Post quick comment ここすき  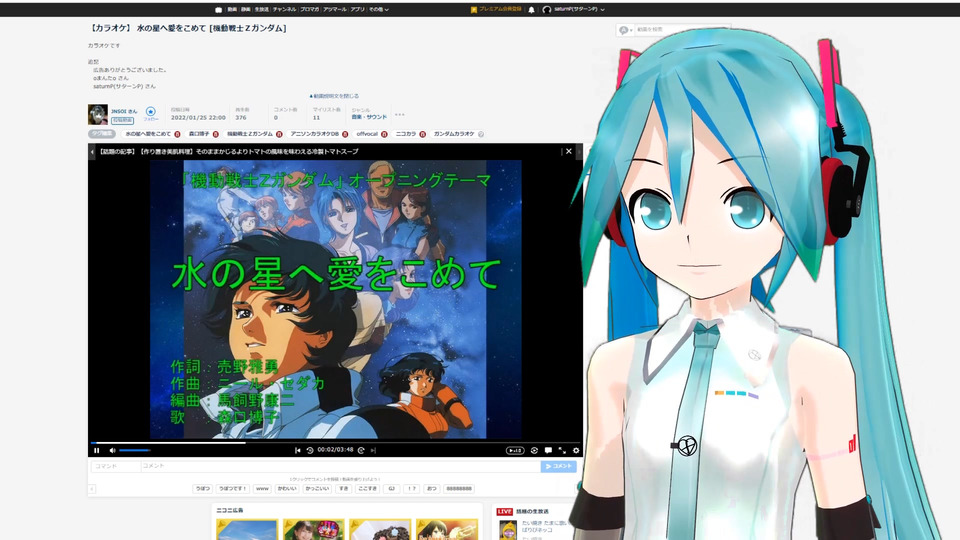click(x=367, y=489)
